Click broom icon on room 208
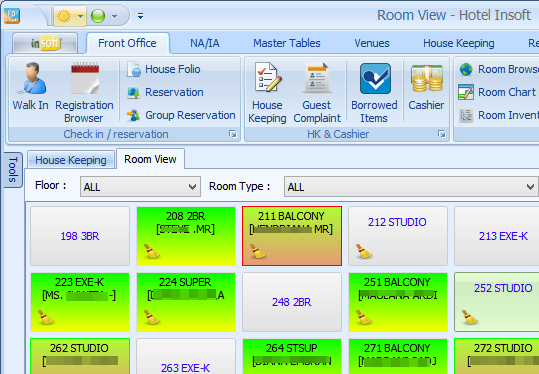This screenshot has width=539, height=374. (x=152, y=252)
